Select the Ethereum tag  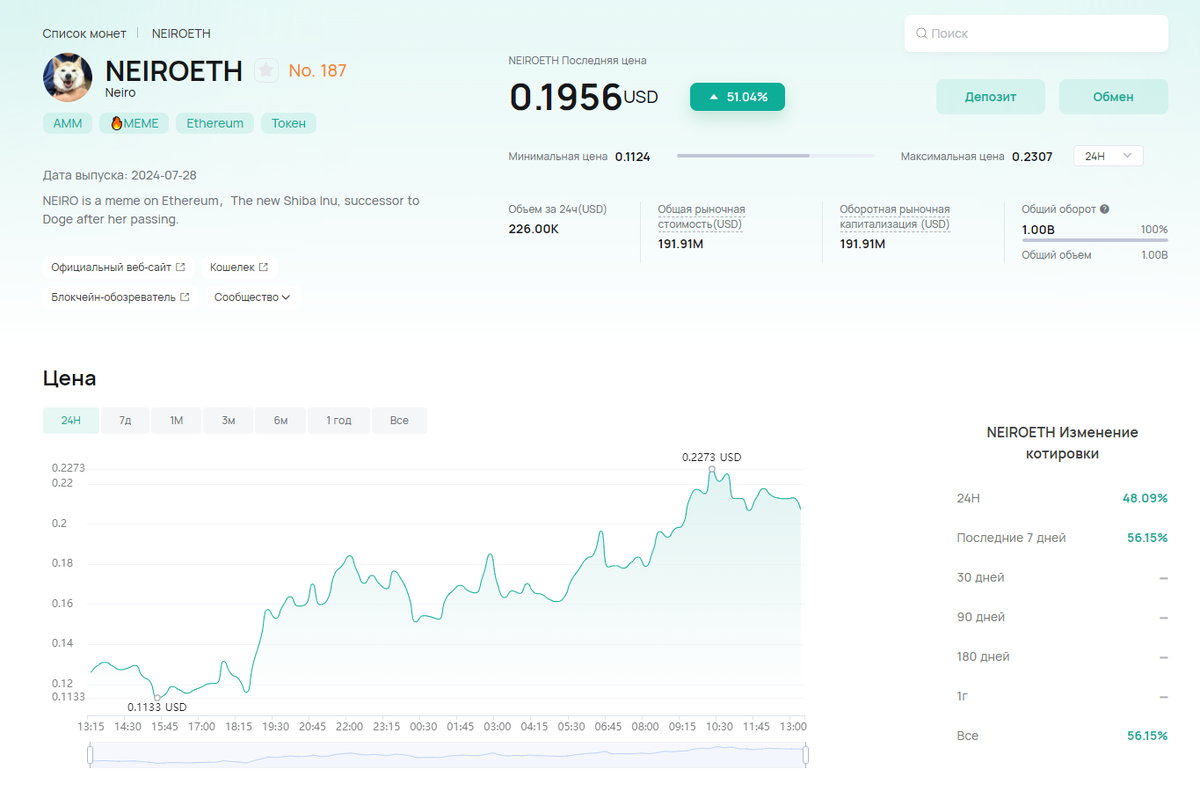coord(215,123)
